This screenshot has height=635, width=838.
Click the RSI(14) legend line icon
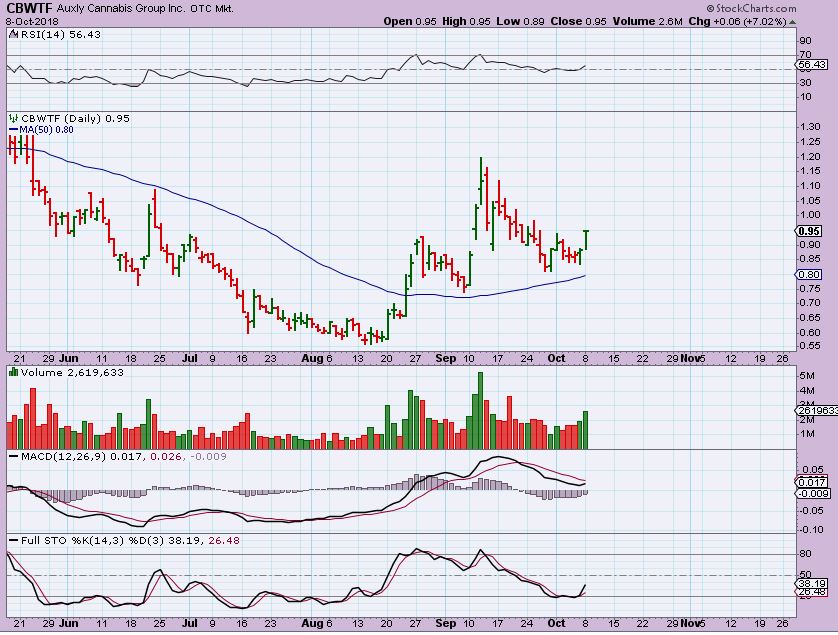[x=13, y=34]
